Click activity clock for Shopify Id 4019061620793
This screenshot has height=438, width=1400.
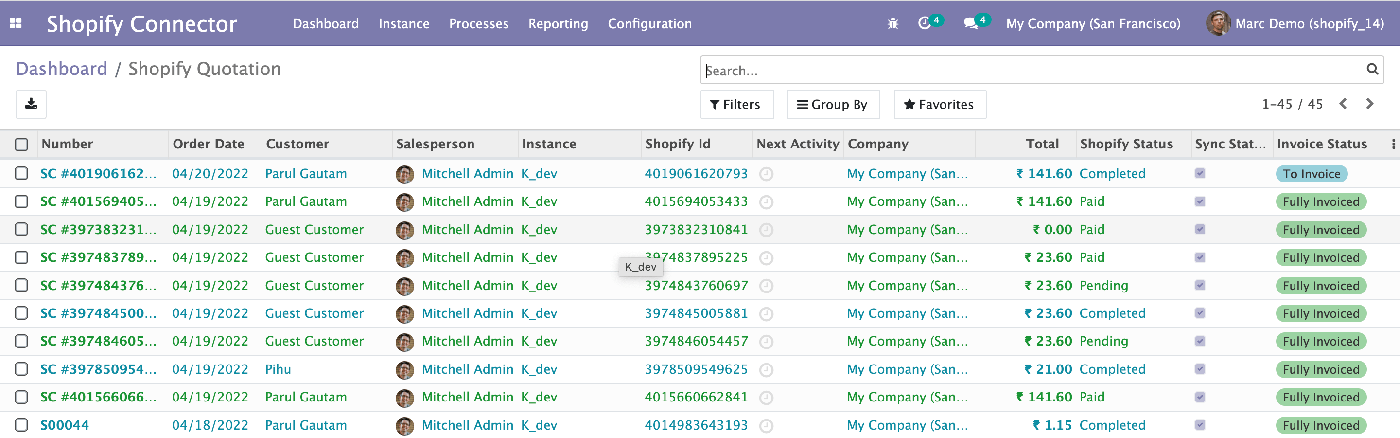pos(766,174)
